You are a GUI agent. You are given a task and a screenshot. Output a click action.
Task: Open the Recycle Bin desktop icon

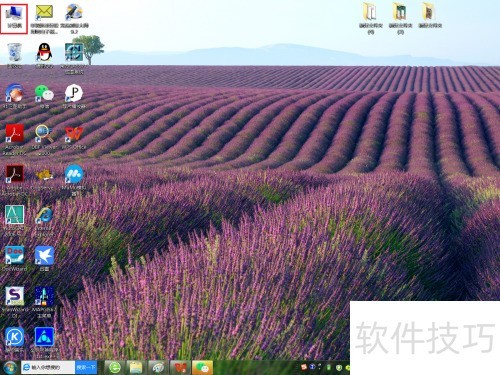(14, 56)
